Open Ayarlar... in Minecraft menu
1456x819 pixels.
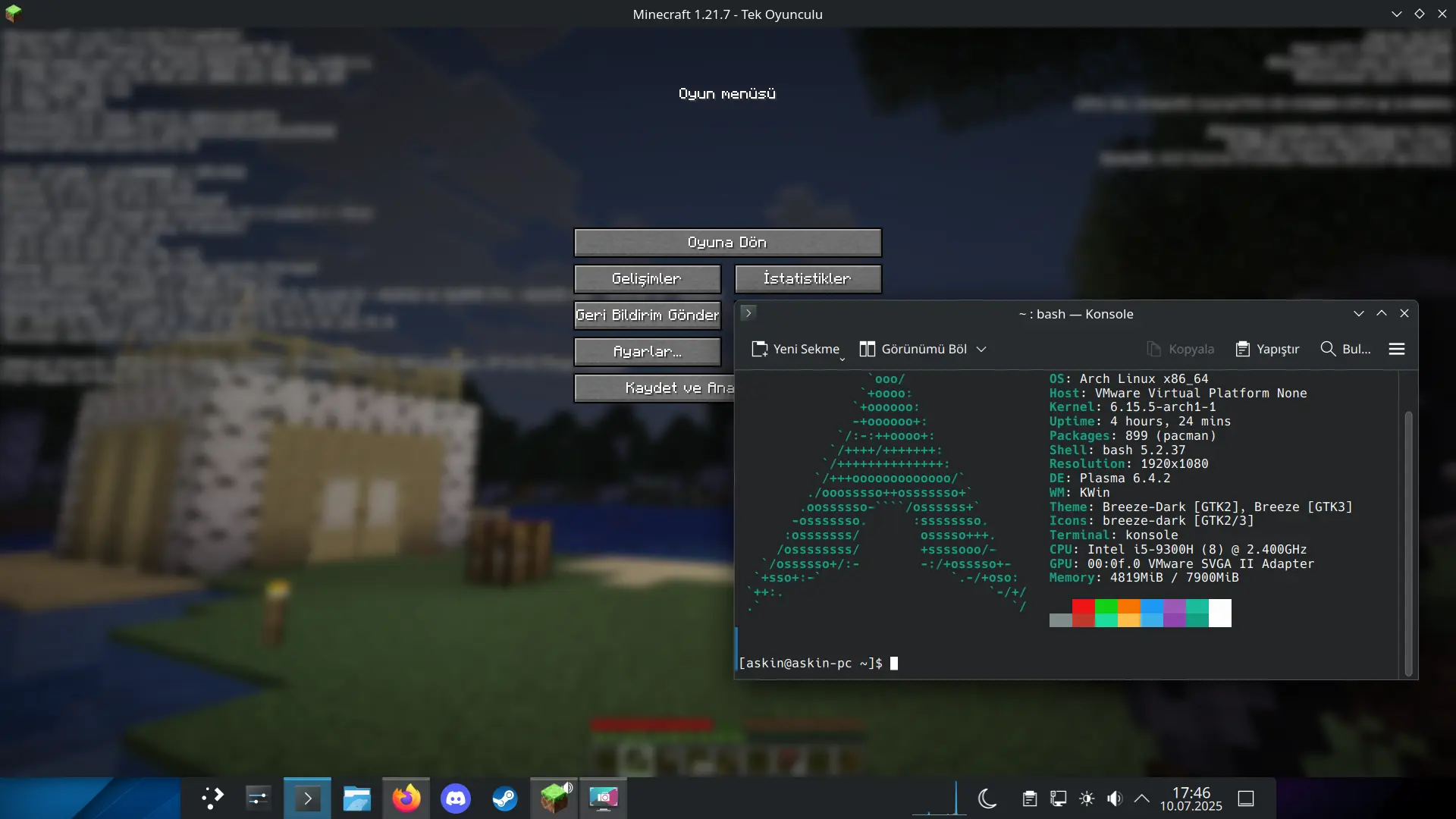(x=647, y=352)
